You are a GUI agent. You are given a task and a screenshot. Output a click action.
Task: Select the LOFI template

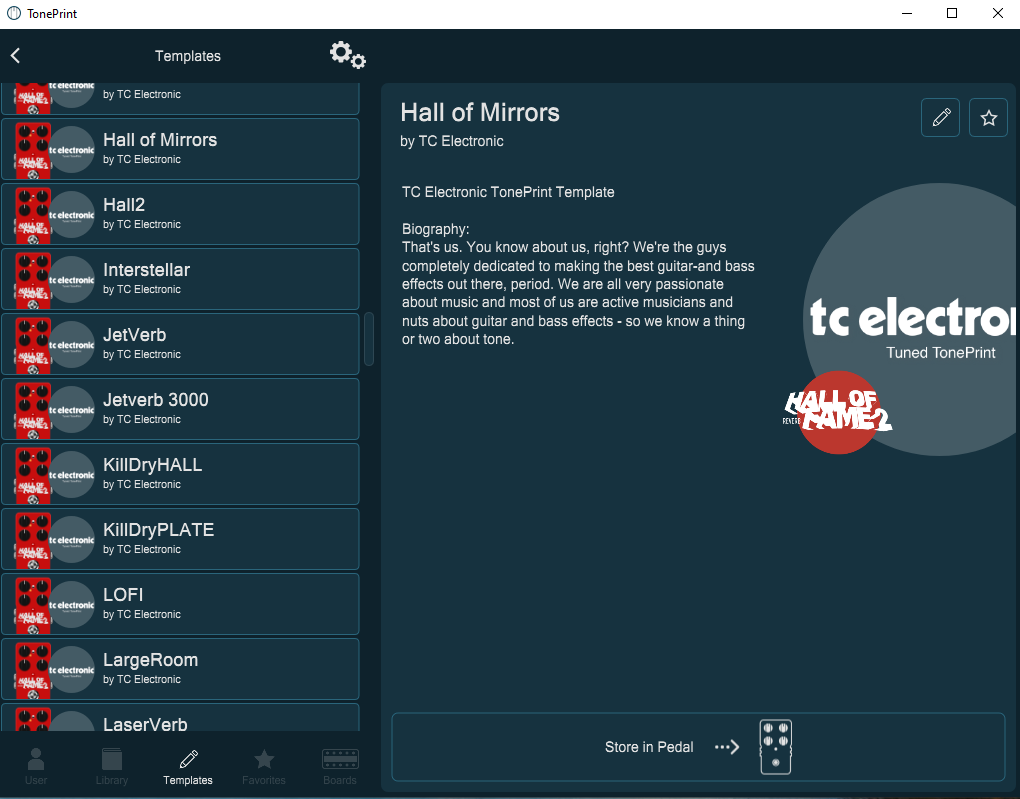point(180,604)
